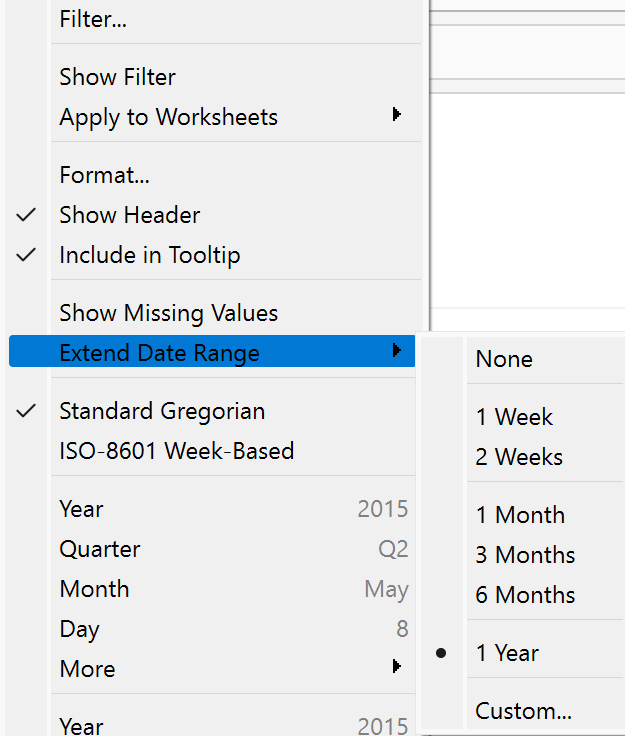Expand Apply to Worksheets submenu
The height and width of the screenshot is (736, 625).
[168, 117]
